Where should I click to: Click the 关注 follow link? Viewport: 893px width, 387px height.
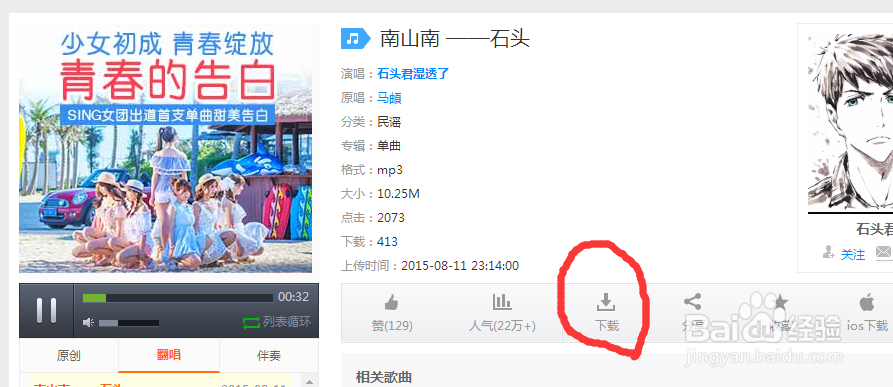(x=853, y=254)
